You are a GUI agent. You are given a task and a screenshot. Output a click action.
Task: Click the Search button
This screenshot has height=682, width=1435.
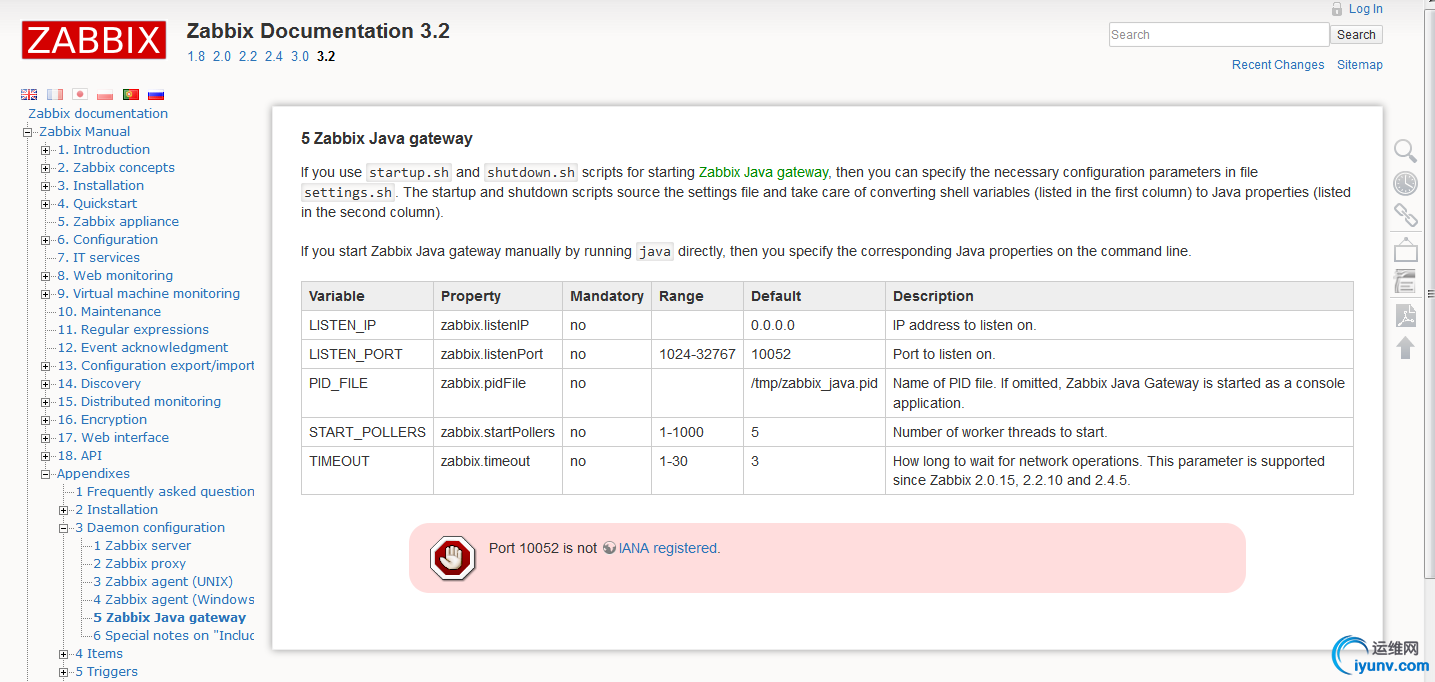point(1357,35)
